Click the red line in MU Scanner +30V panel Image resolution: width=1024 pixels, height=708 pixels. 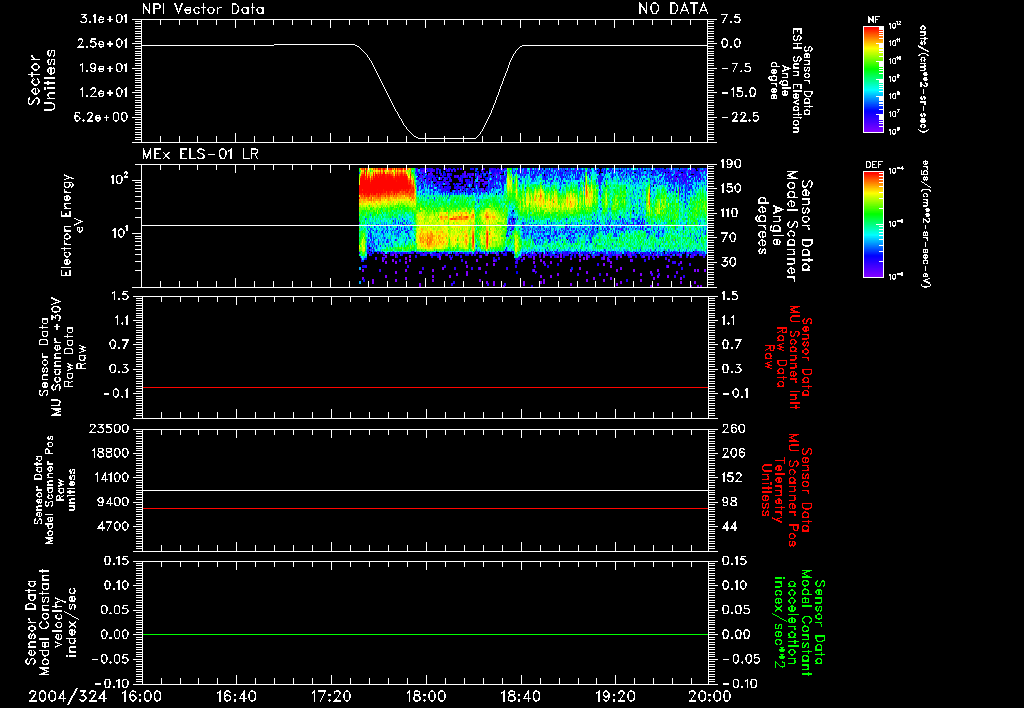point(425,387)
